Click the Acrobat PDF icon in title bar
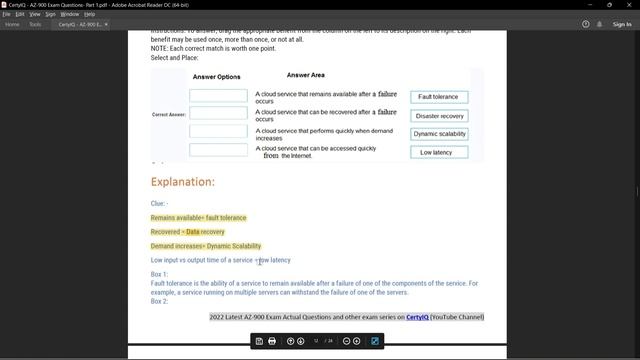 [4, 5]
